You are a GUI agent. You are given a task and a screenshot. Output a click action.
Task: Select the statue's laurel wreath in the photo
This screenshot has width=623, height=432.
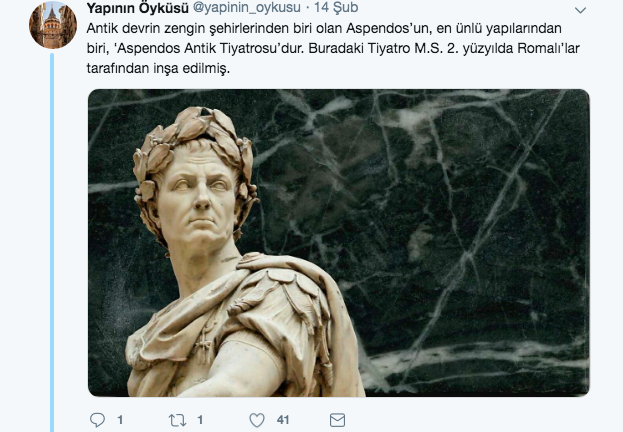193,155
